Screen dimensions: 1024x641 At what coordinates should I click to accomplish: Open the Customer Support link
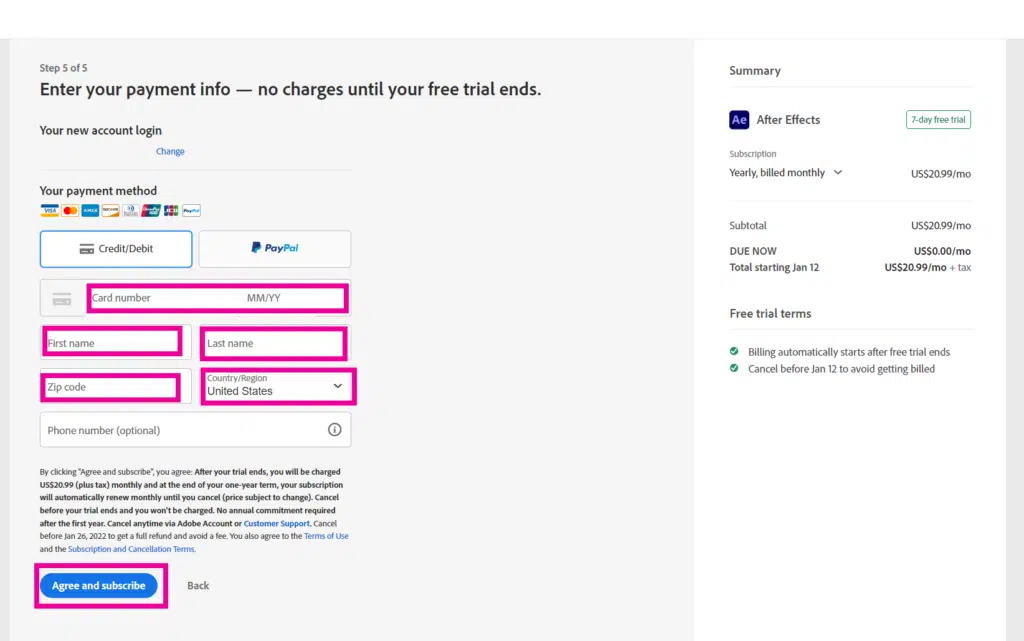click(276, 524)
